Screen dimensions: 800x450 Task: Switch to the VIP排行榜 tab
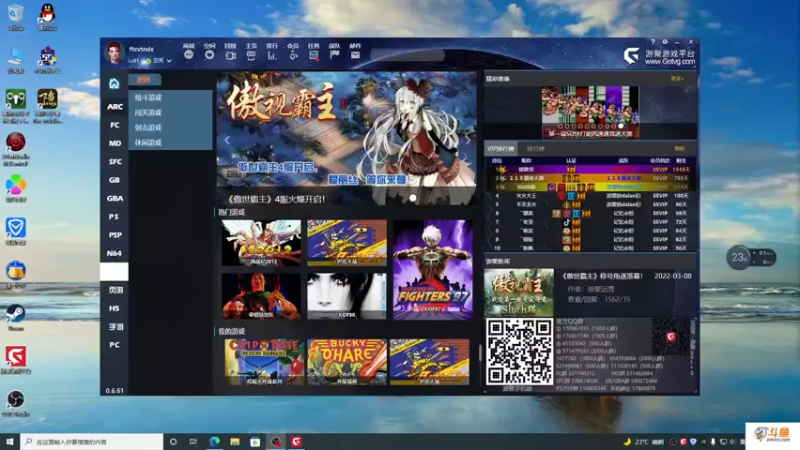501,148
